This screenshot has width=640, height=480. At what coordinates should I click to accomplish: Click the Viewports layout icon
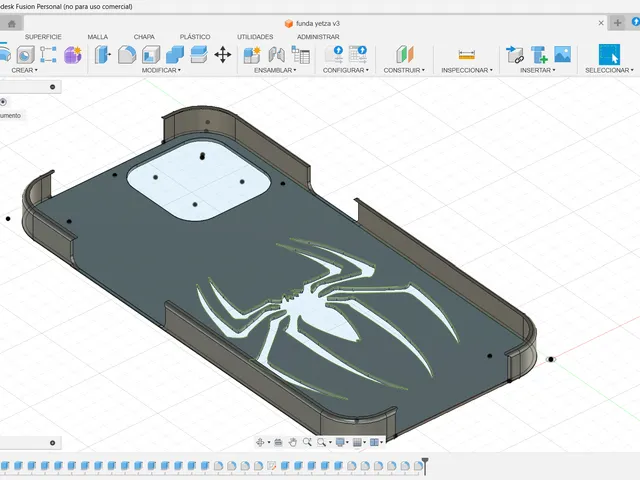[x=374, y=442]
